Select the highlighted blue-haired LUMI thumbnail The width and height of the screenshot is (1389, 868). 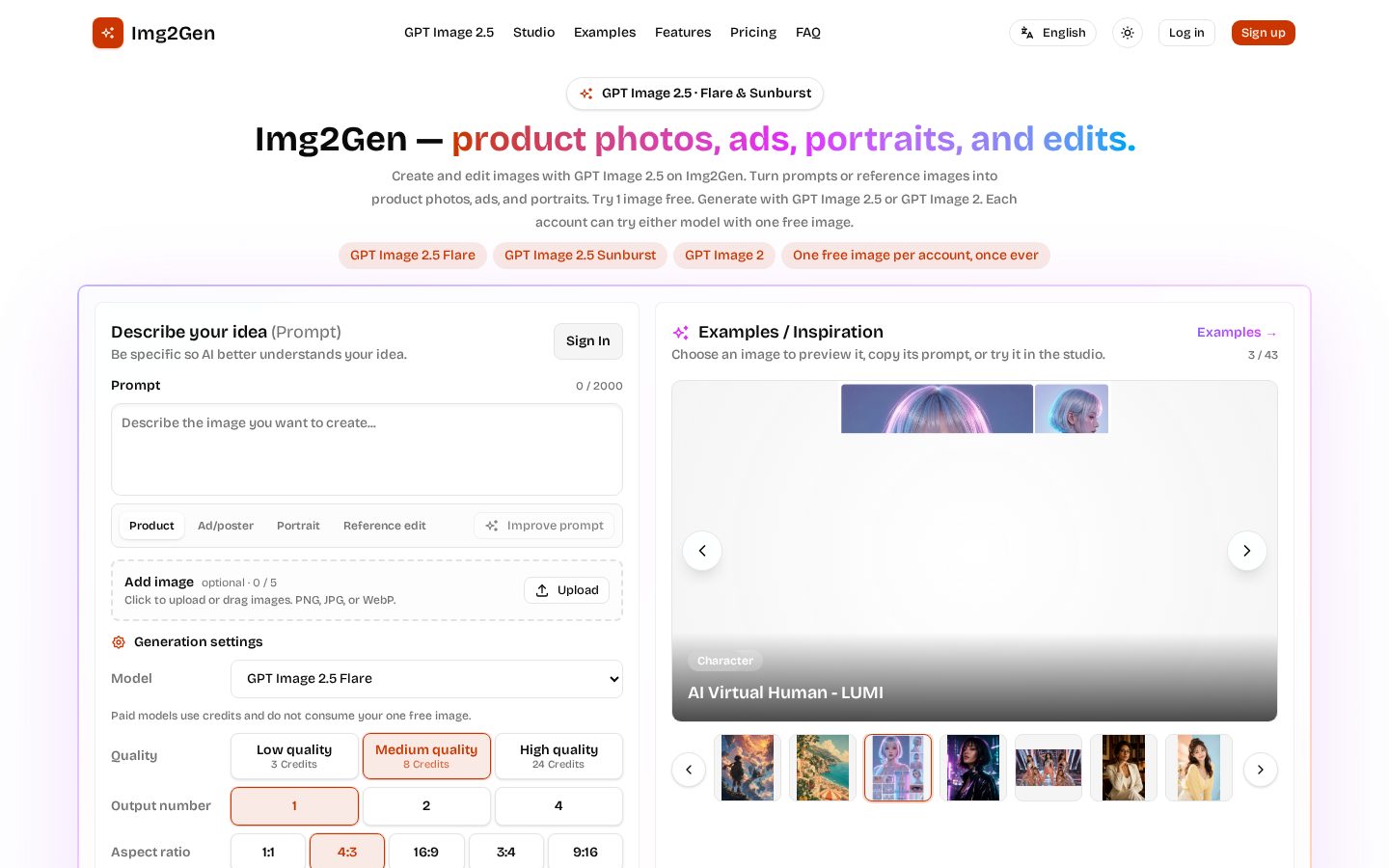tap(898, 768)
